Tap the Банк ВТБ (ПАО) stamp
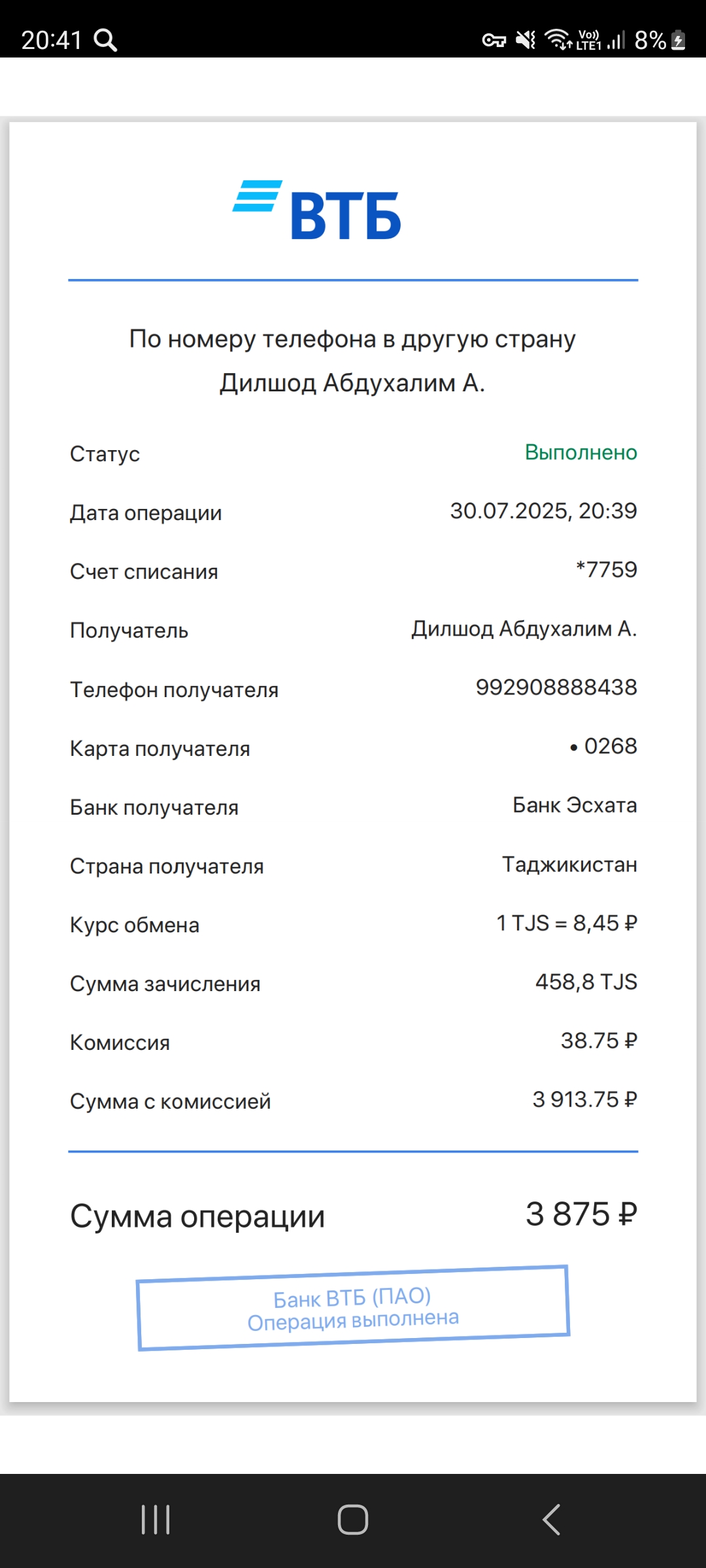Viewport: 706px width, 1568px height. tap(353, 1308)
